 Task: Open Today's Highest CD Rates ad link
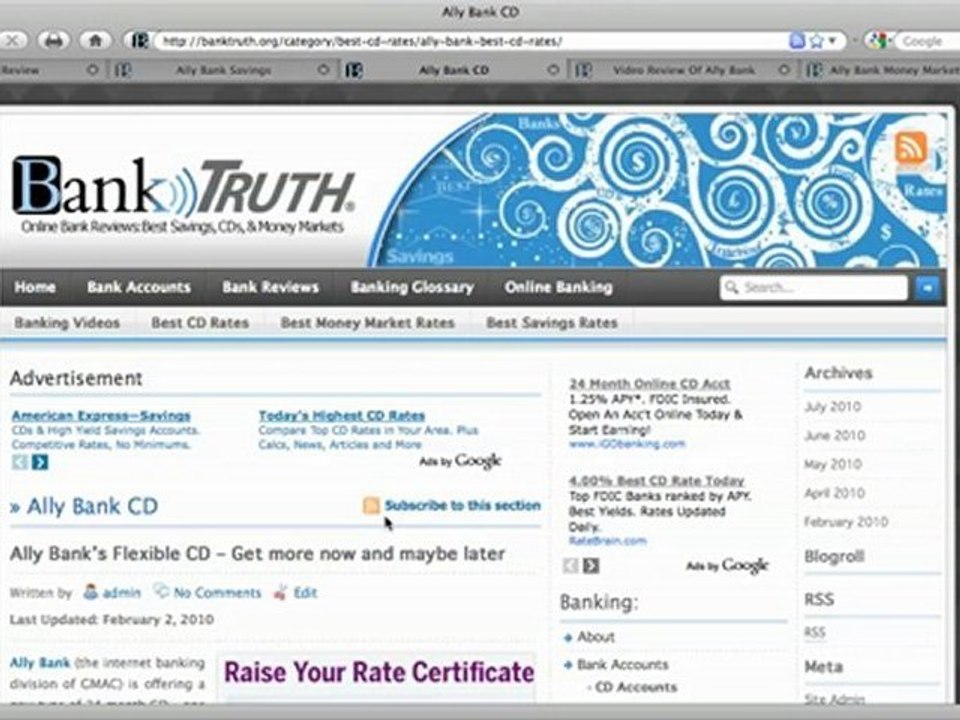pyautogui.click(x=342, y=416)
